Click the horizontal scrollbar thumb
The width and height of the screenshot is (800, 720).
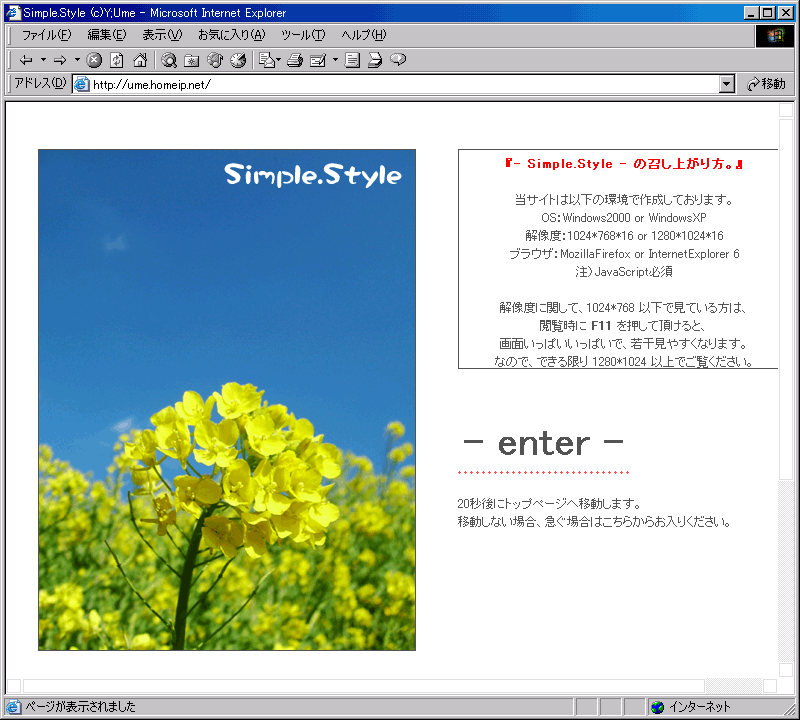364,686
